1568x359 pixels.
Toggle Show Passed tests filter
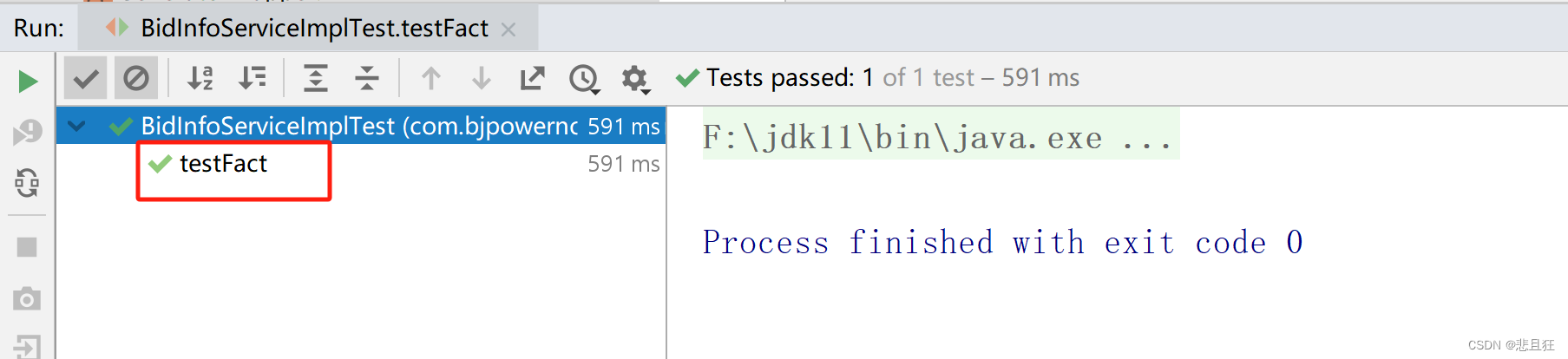tap(85, 79)
